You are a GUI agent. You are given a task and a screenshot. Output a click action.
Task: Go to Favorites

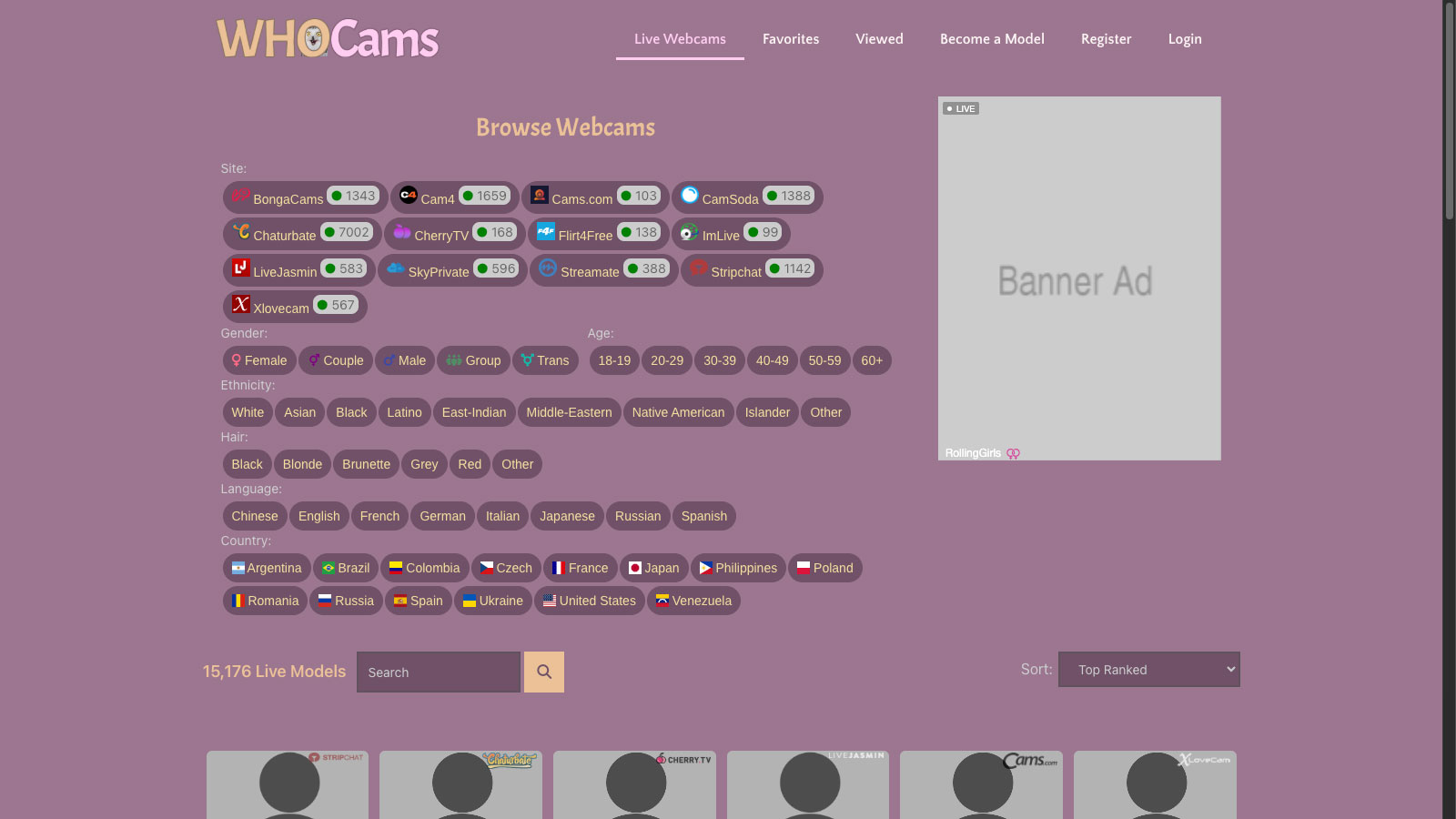pos(791,39)
